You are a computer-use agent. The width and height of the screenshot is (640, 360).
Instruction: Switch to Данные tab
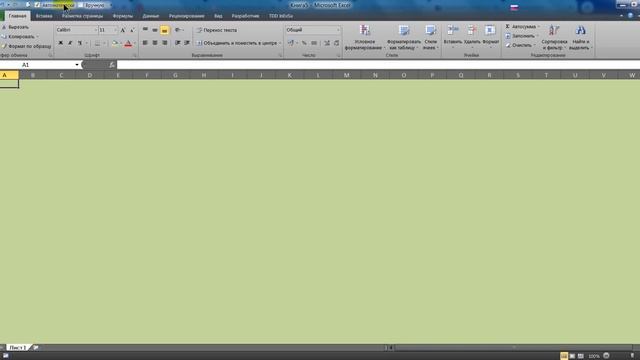pos(150,16)
